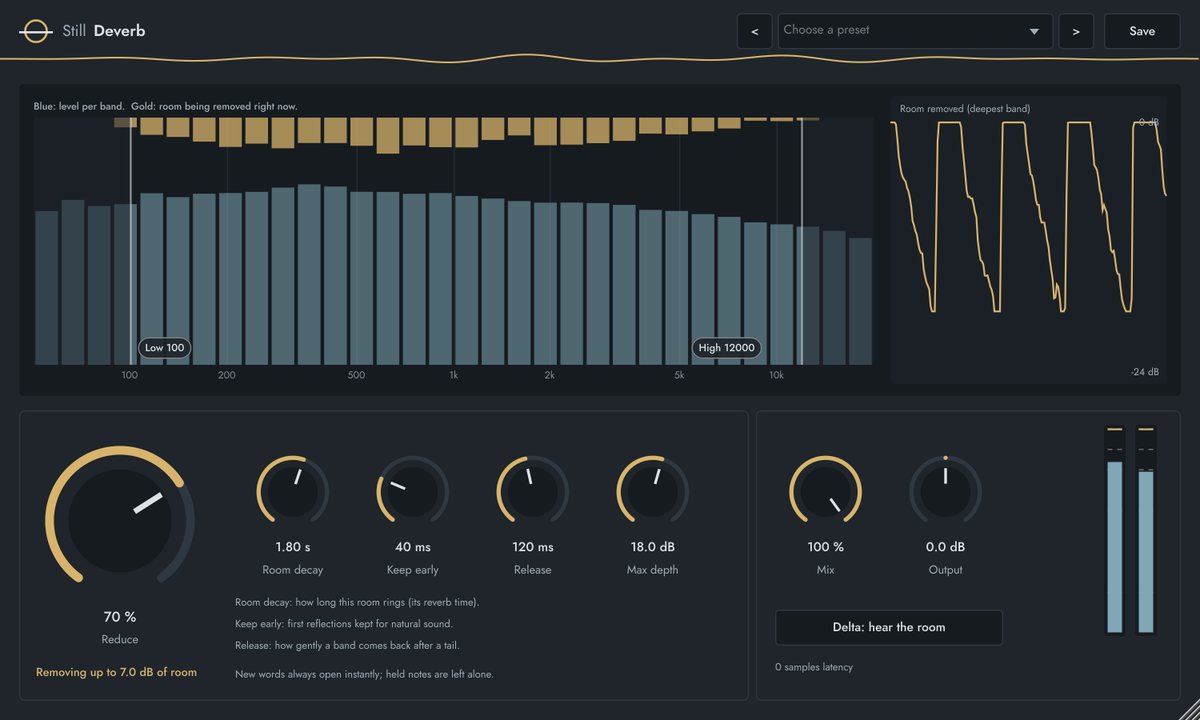This screenshot has width=1200, height=720.
Task: Click the -24 dB graph label
Action: [1146, 372]
